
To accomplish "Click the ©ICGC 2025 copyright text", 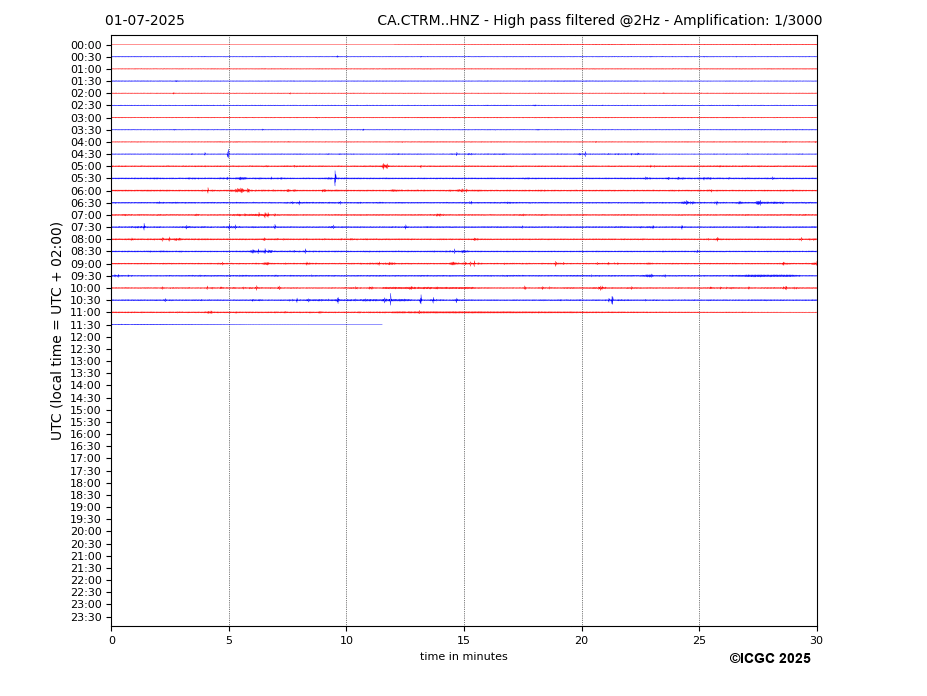I will (770, 659).
